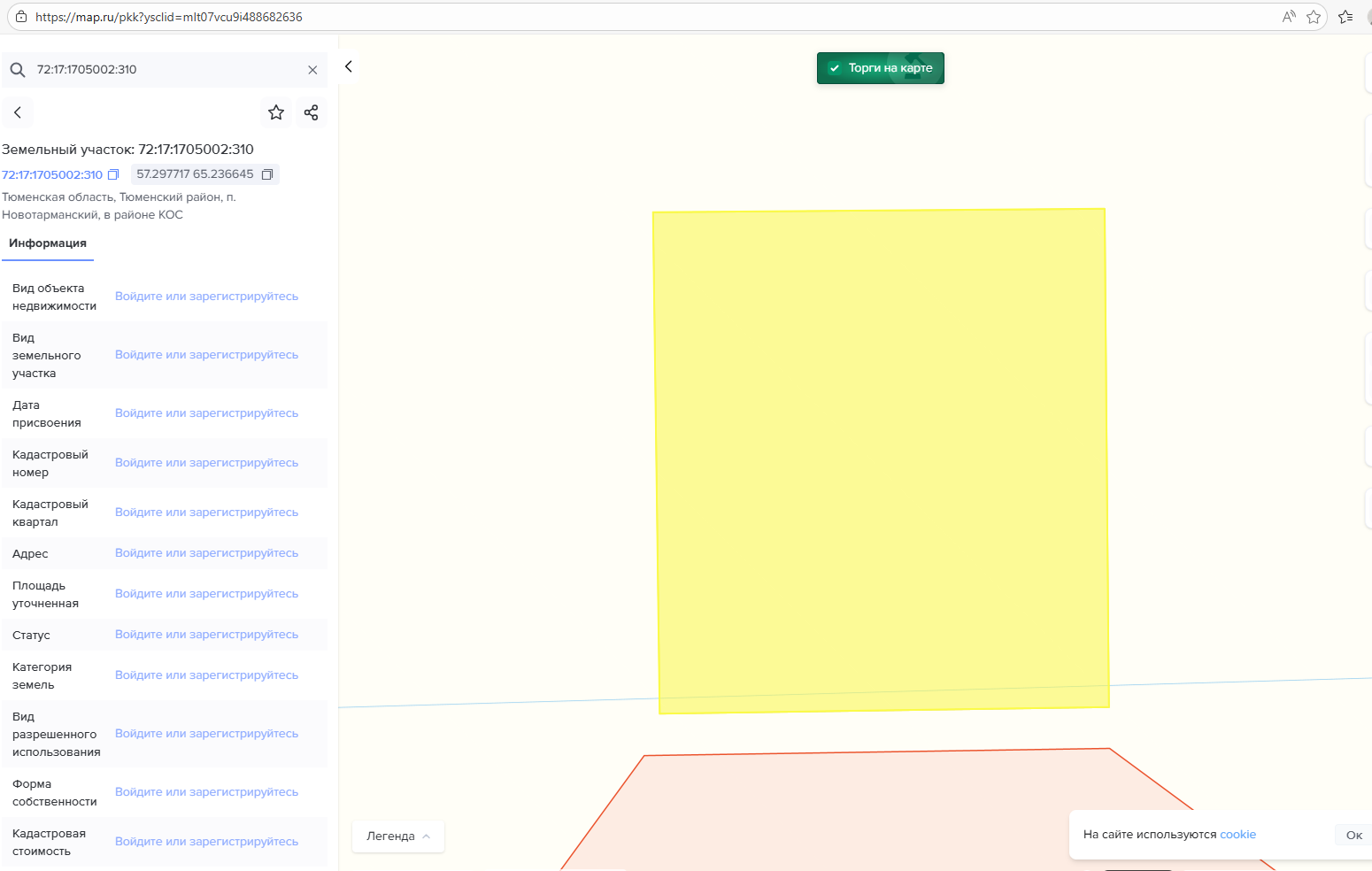Select the yellow highlighted land parcel
This screenshot has width=1372, height=871.
click(x=881, y=460)
